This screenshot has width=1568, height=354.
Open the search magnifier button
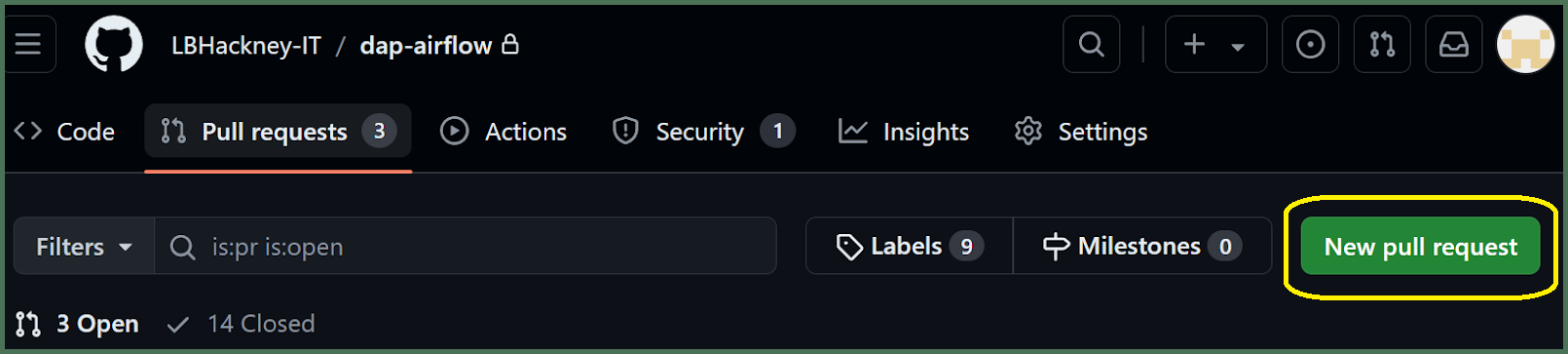(x=1092, y=45)
